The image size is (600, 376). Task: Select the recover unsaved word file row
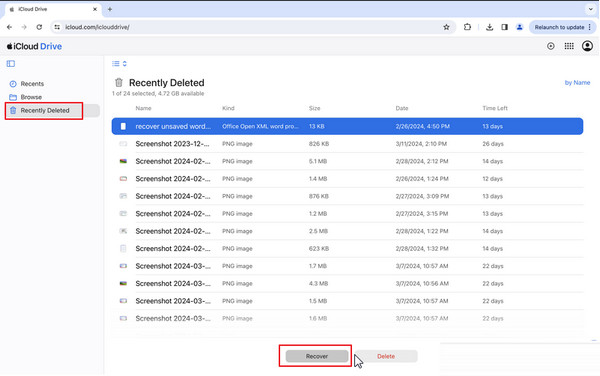pyautogui.click(x=347, y=126)
